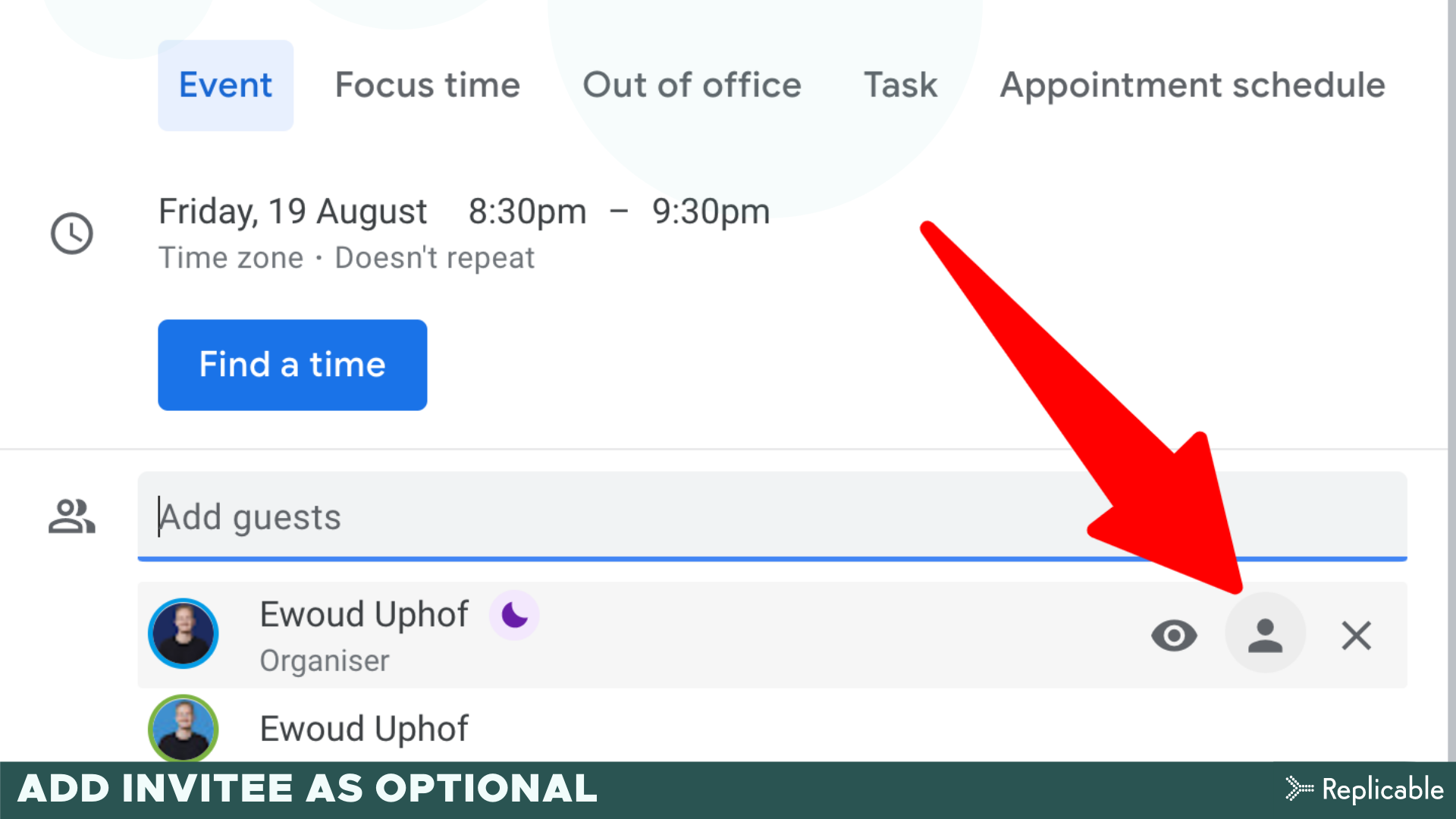Viewport: 1456px width, 819px height.
Task: Click organiser Ewoud Uphof's blue-ringed avatar
Action: [x=184, y=633]
